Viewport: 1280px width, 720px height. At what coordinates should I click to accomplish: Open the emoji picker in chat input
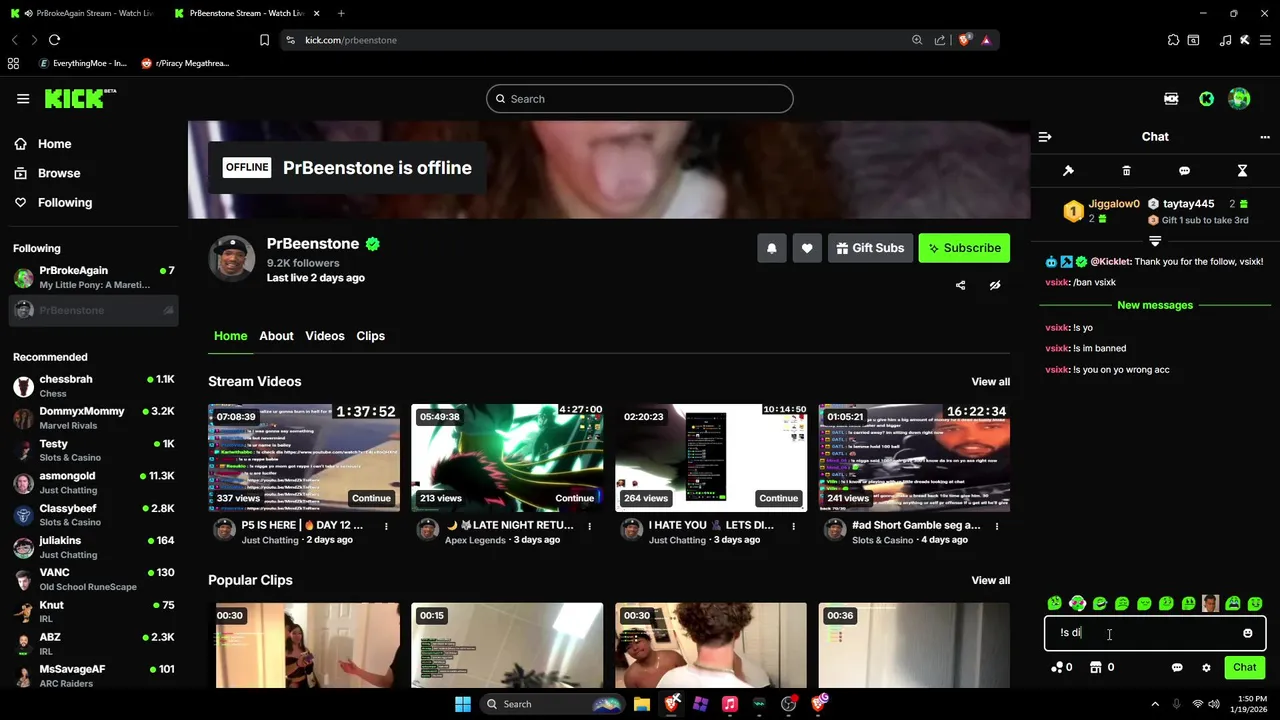point(1247,633)
